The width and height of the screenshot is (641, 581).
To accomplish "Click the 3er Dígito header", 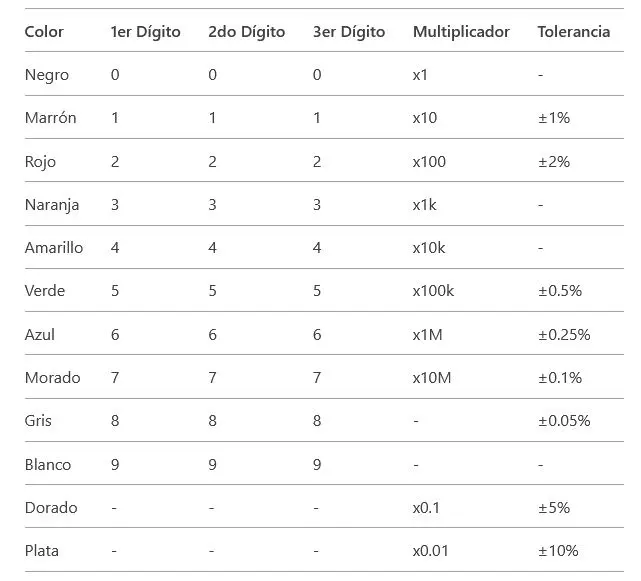I will [349, 32].
